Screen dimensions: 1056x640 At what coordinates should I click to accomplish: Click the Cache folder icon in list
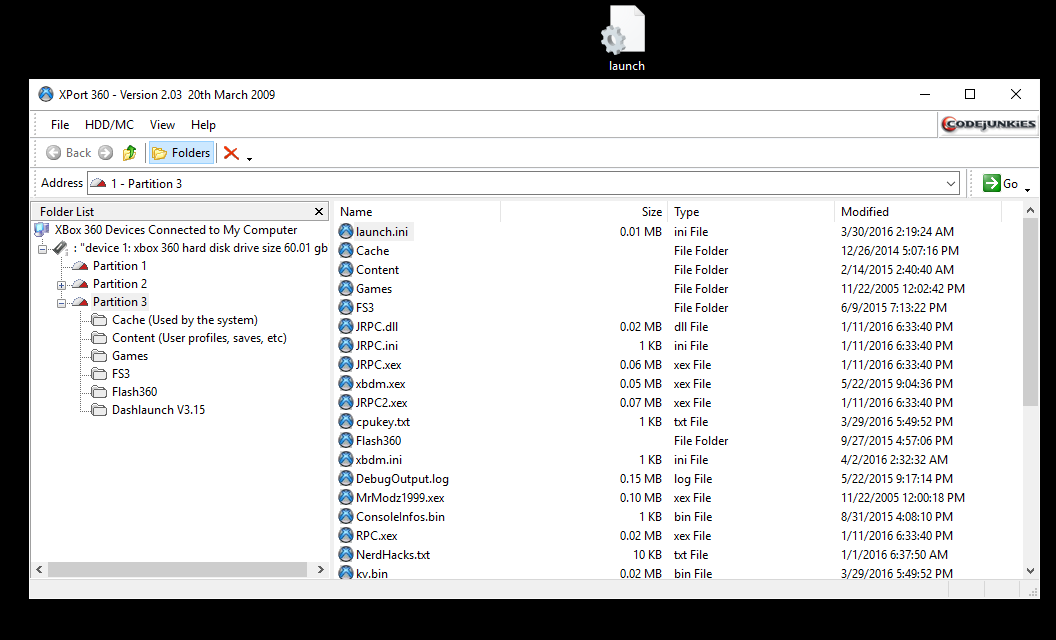coord(345,250)
